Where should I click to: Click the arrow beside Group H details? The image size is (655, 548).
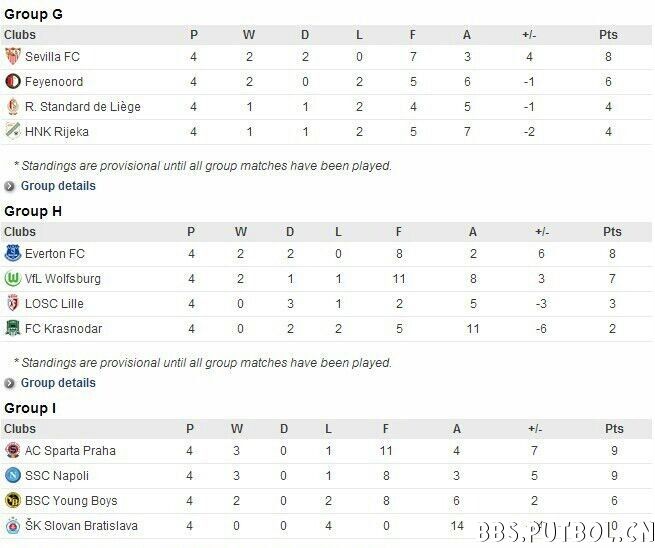(x=10, y=383)
